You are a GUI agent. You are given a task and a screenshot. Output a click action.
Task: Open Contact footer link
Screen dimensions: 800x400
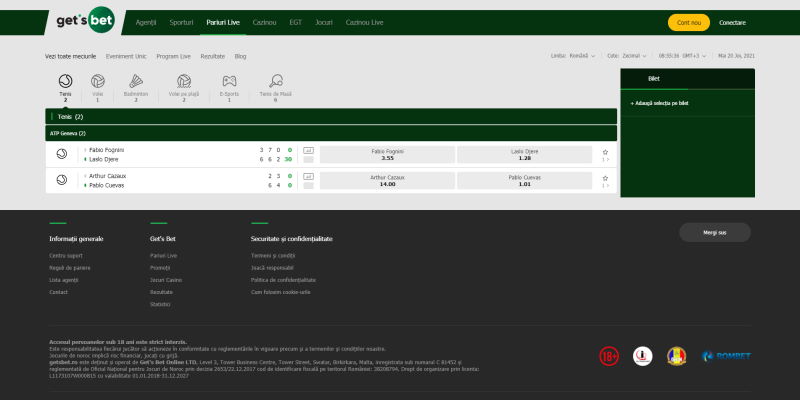(x=58, y=292)
